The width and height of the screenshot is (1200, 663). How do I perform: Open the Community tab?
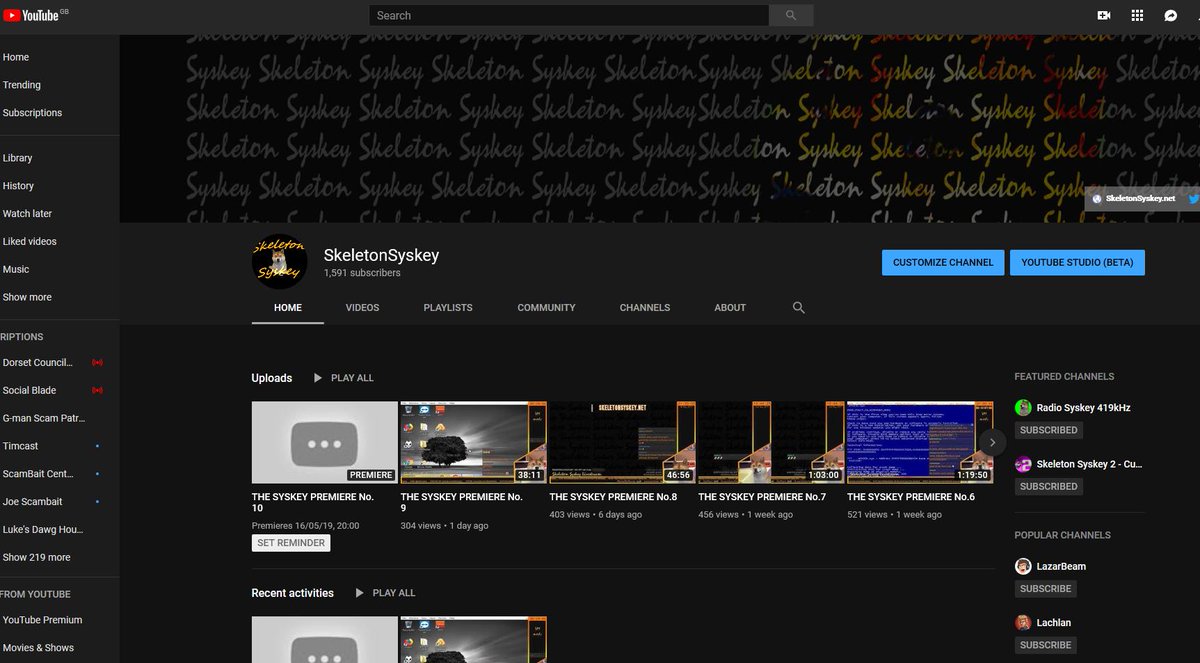pos(546,308)
